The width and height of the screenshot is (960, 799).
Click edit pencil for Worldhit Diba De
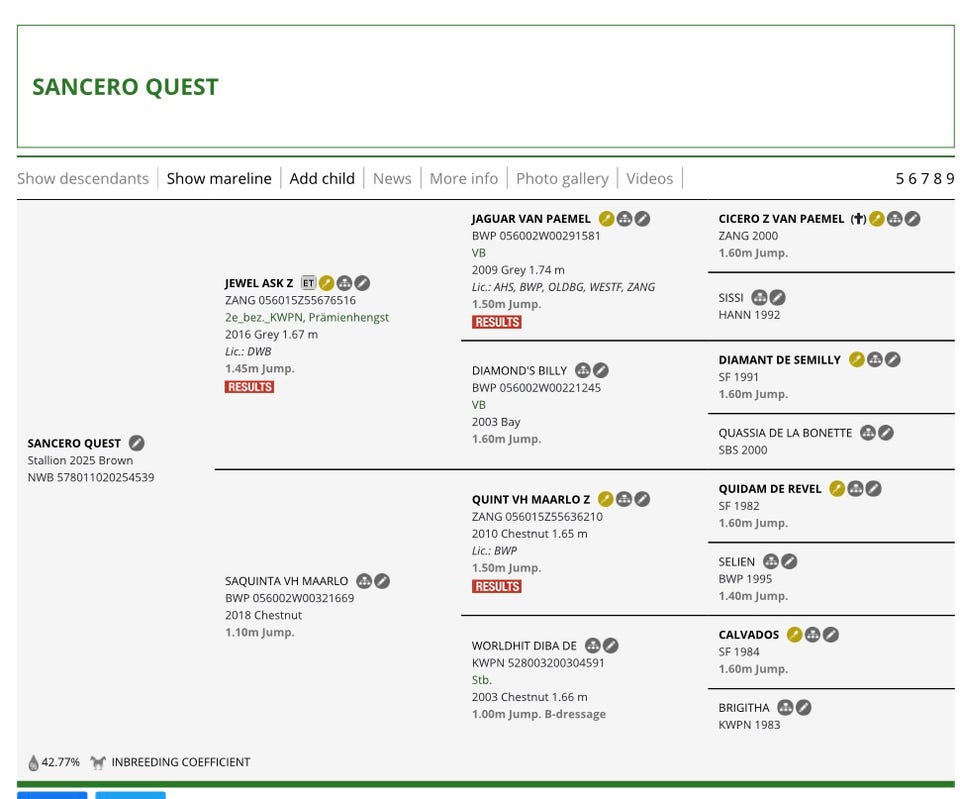(610, 645)
